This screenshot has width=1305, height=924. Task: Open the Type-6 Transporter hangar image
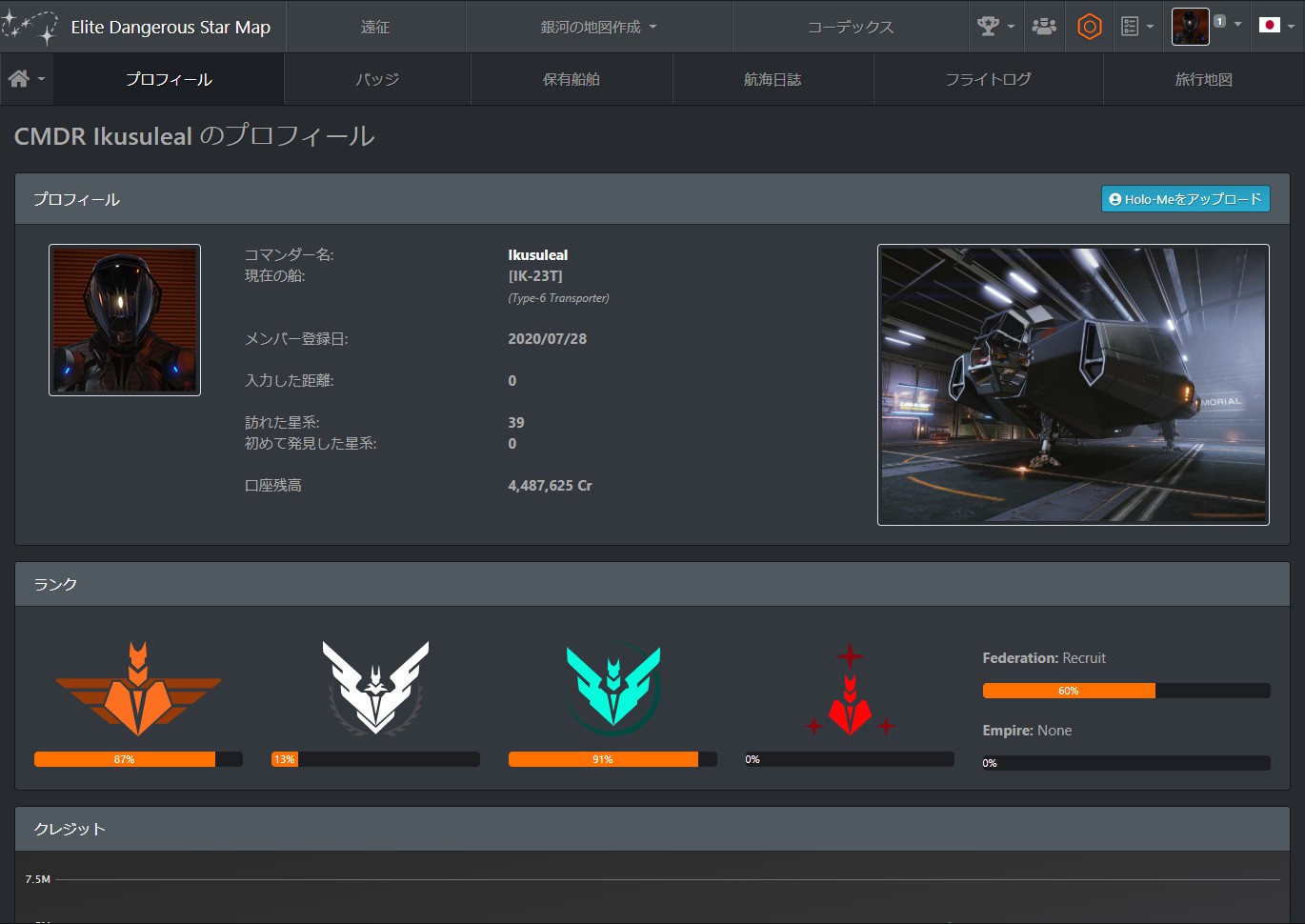(x=1074, y=385)
